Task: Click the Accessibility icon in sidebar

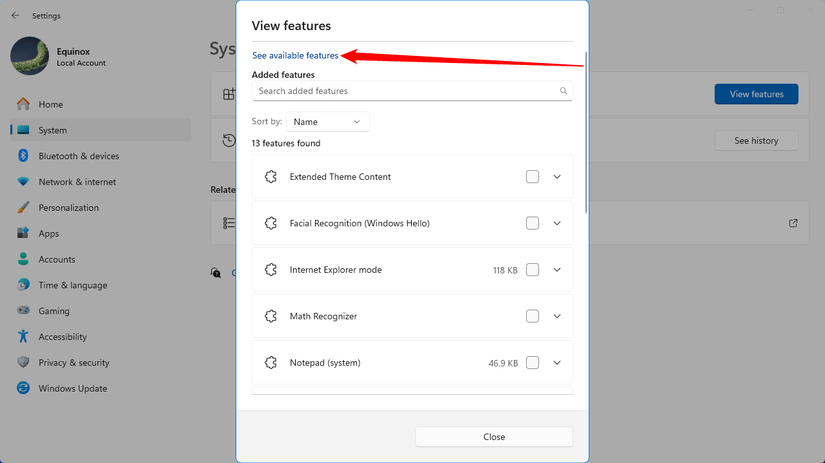Action: click(23, 337)
